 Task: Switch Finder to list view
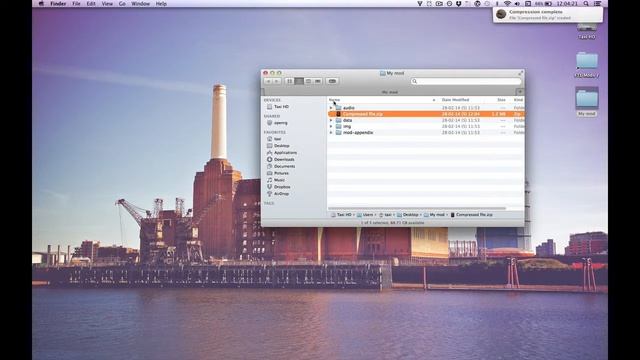pyautogui.click(x=299, y=81)
